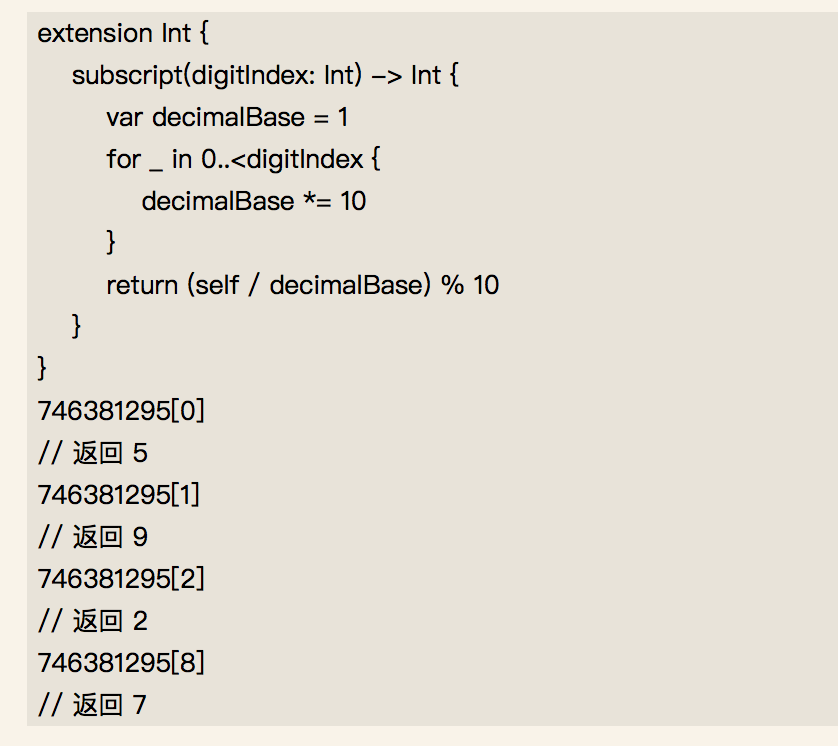Click the '746381295[0]' expression line
Image resolution: width=838 pixels, height=746 pixels.
click(x=121, y=411)
